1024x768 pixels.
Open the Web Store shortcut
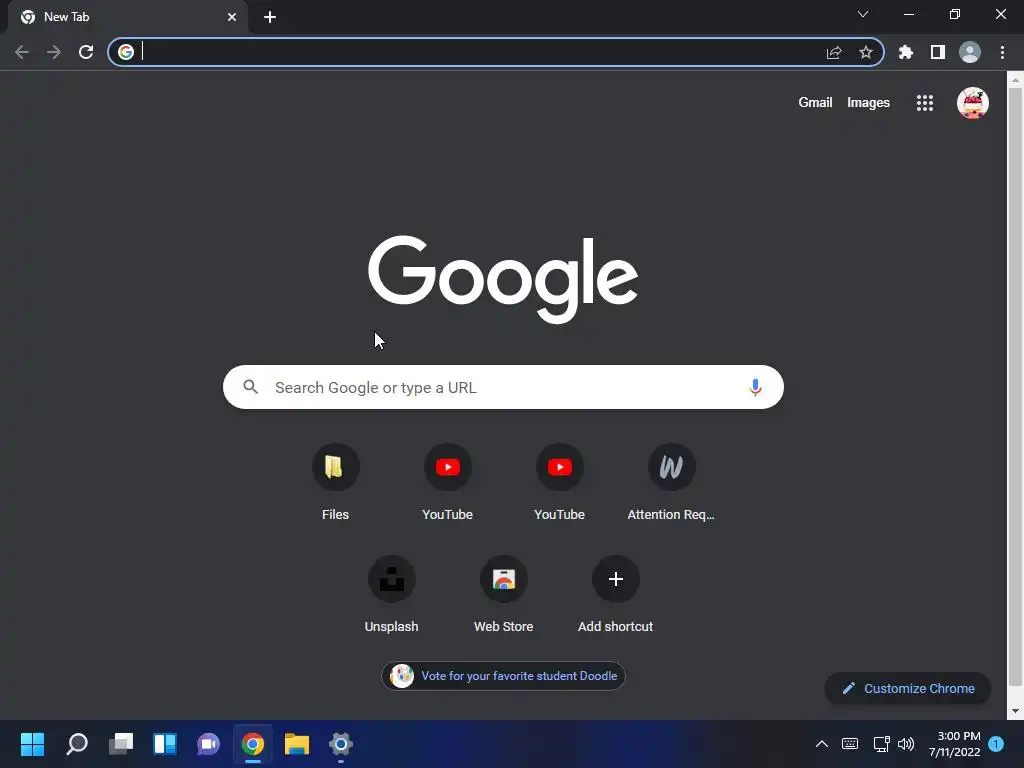click(x=504, y=595)
